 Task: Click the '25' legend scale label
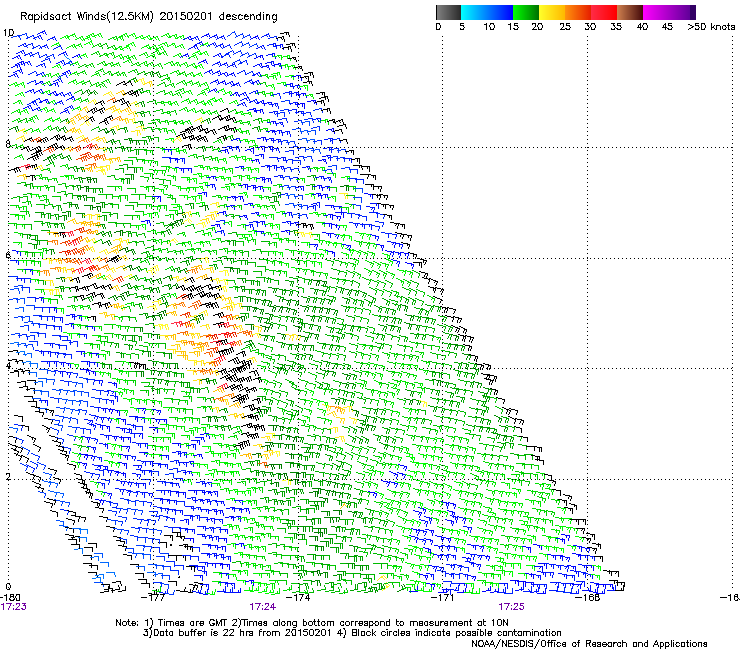point(565,27)
